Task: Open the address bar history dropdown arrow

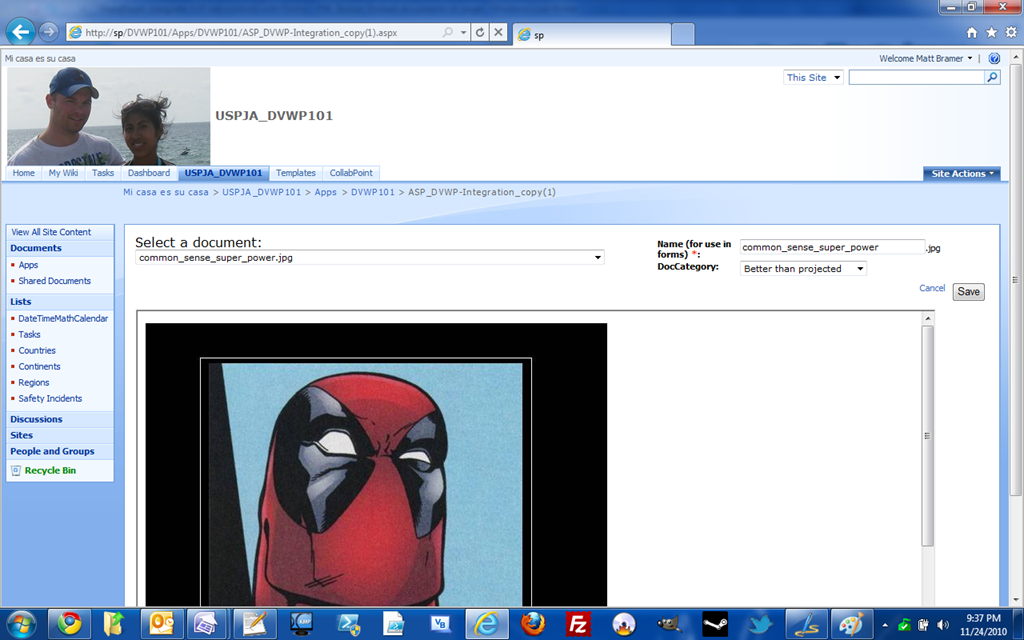Action: click(x=463, y=32)
